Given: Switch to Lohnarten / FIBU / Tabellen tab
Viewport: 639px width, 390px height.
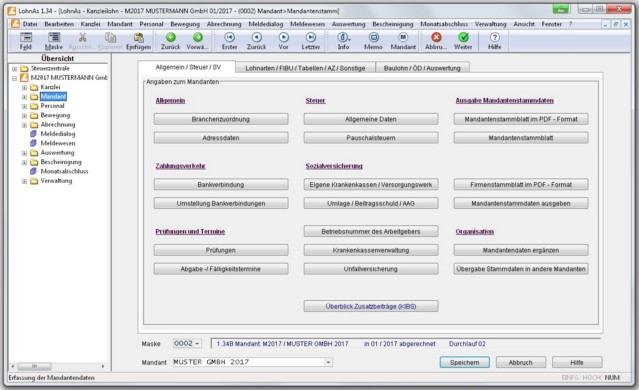Looking at the screenshot, I should pos(305,68).
